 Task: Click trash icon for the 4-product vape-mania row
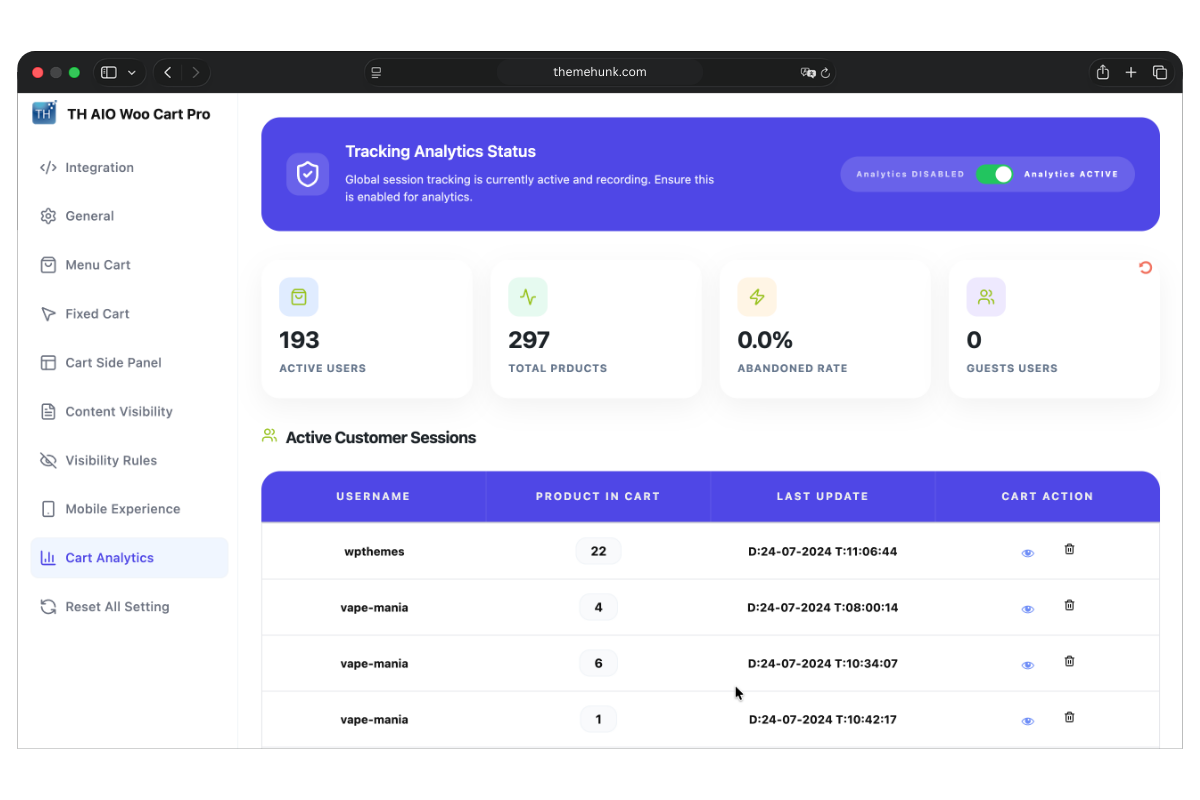[x=1069, y=605]
